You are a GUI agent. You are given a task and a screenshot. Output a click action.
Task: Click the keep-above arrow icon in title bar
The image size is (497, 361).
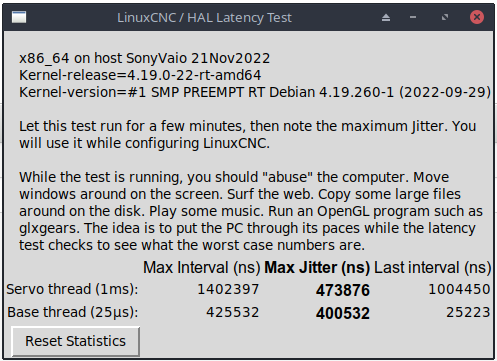tap(386, 17)
